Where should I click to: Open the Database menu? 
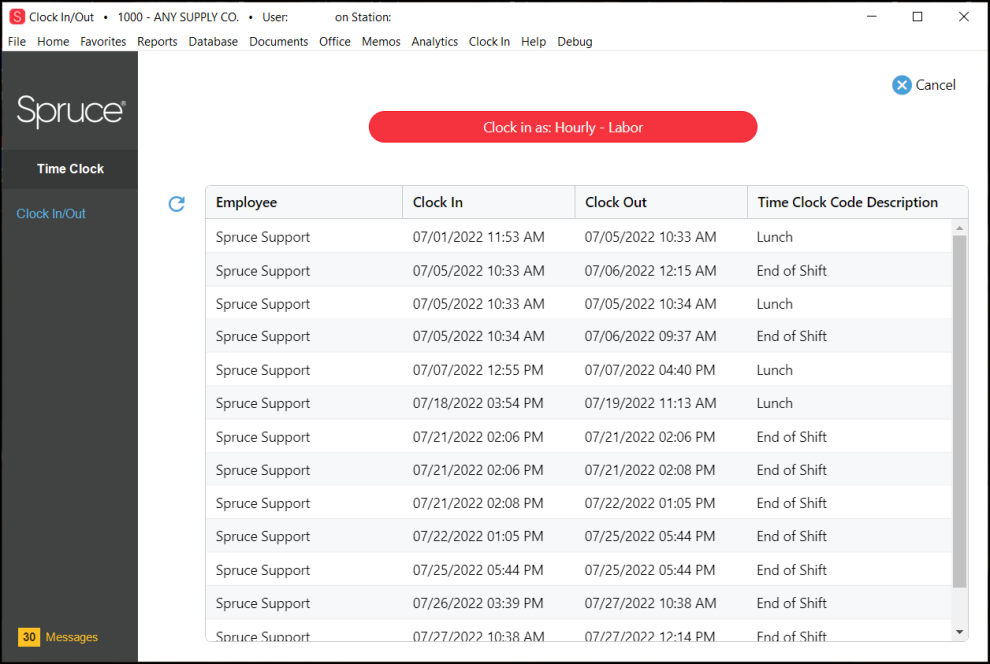(213, 42)
